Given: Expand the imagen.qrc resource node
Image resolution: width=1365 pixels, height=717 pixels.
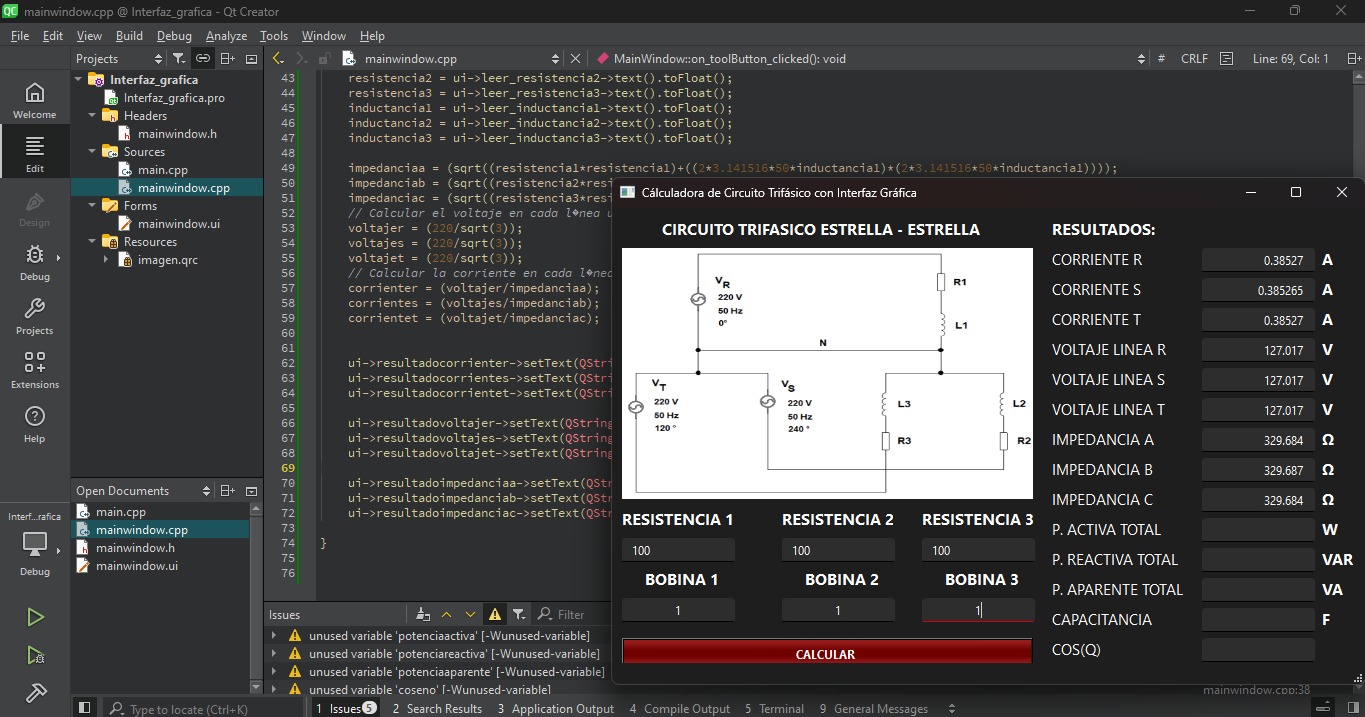Looking at the screenshot, I should coord(107,260).
